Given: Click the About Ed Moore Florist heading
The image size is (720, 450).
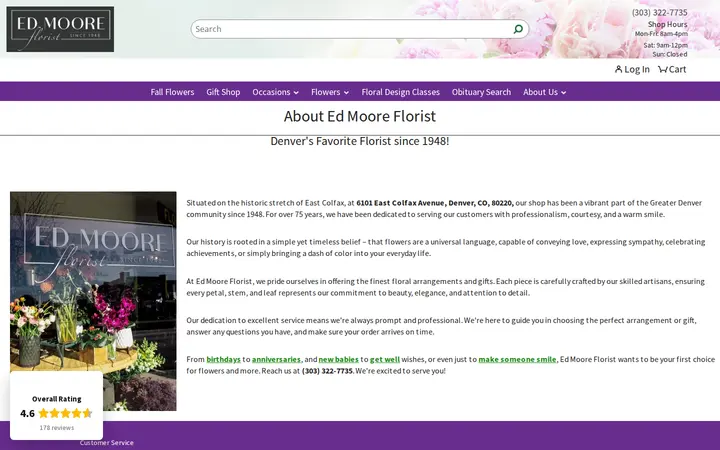Looking at the screenshot, I should click(360, 116).
